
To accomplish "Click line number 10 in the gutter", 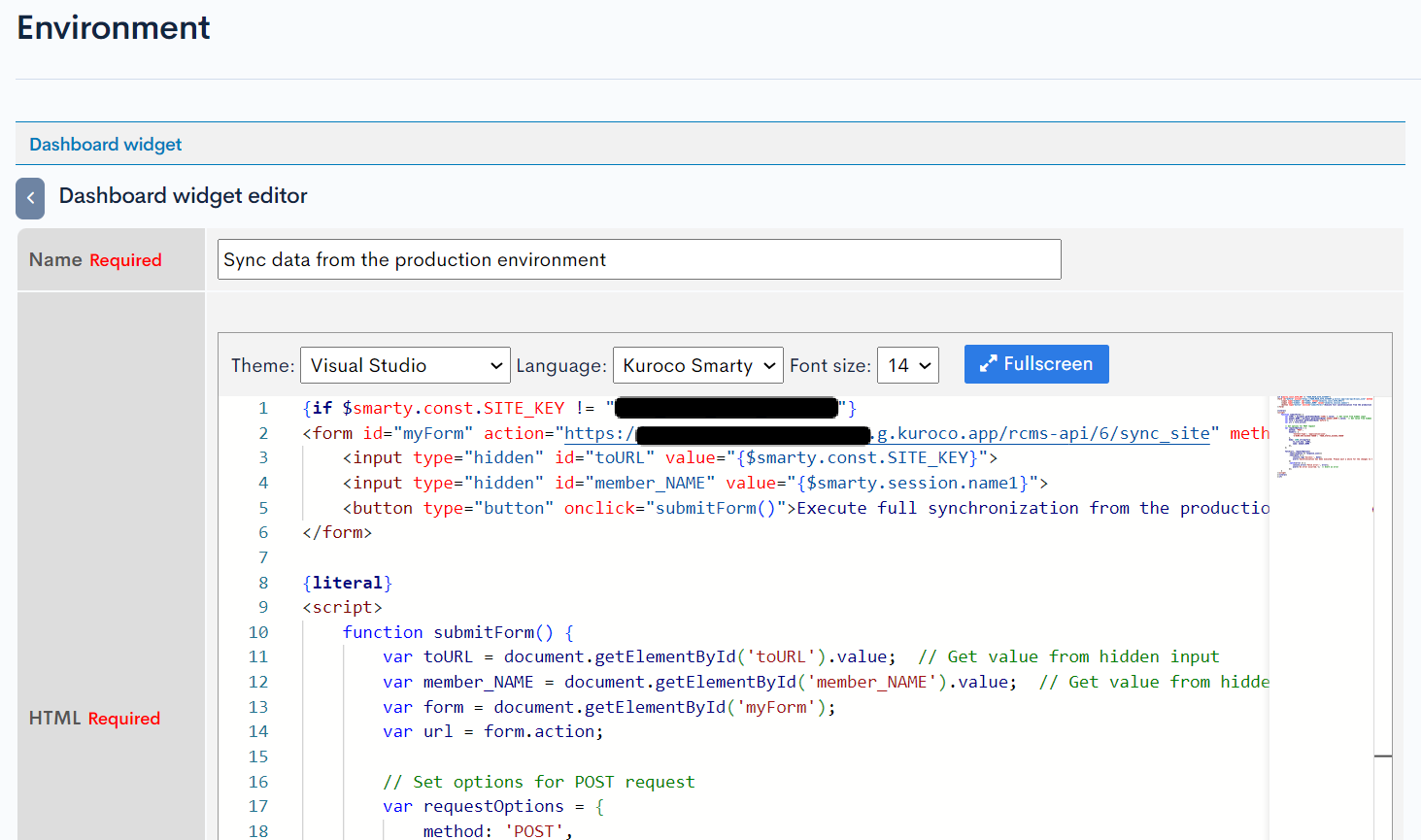I will pyautogui.click(x=257, y=632).
